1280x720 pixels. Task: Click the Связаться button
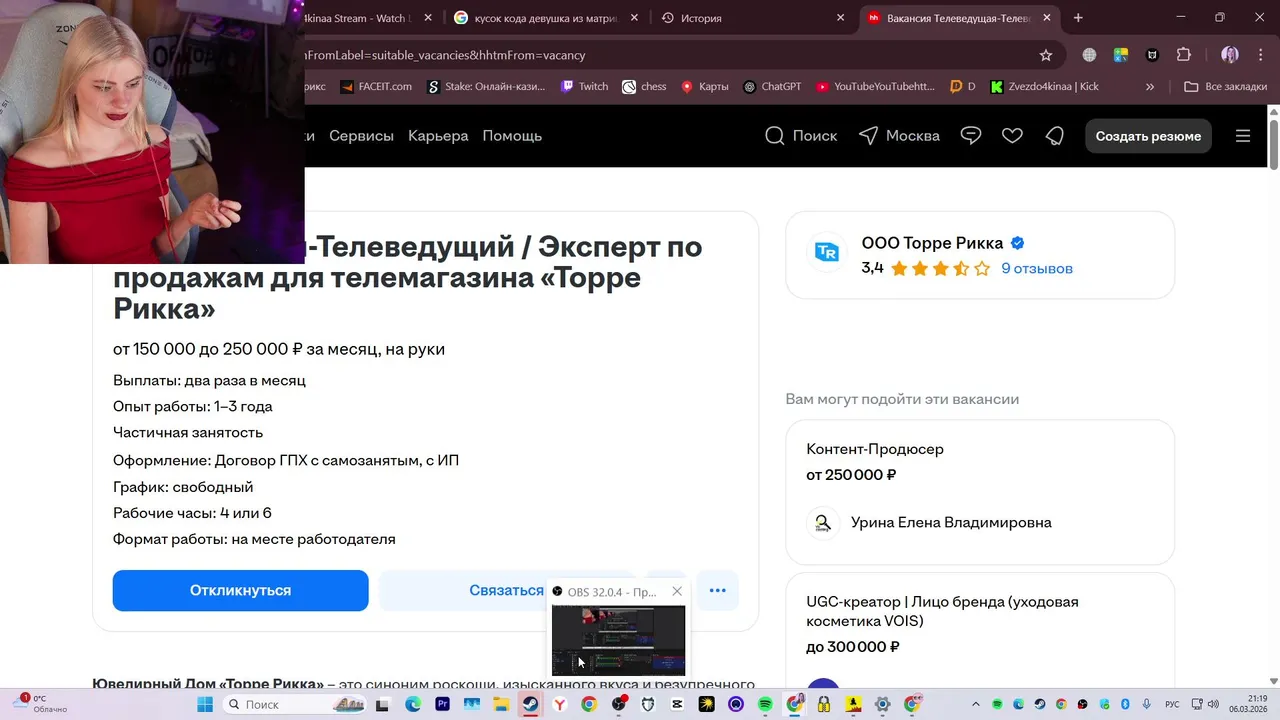(x=507, y=590)
